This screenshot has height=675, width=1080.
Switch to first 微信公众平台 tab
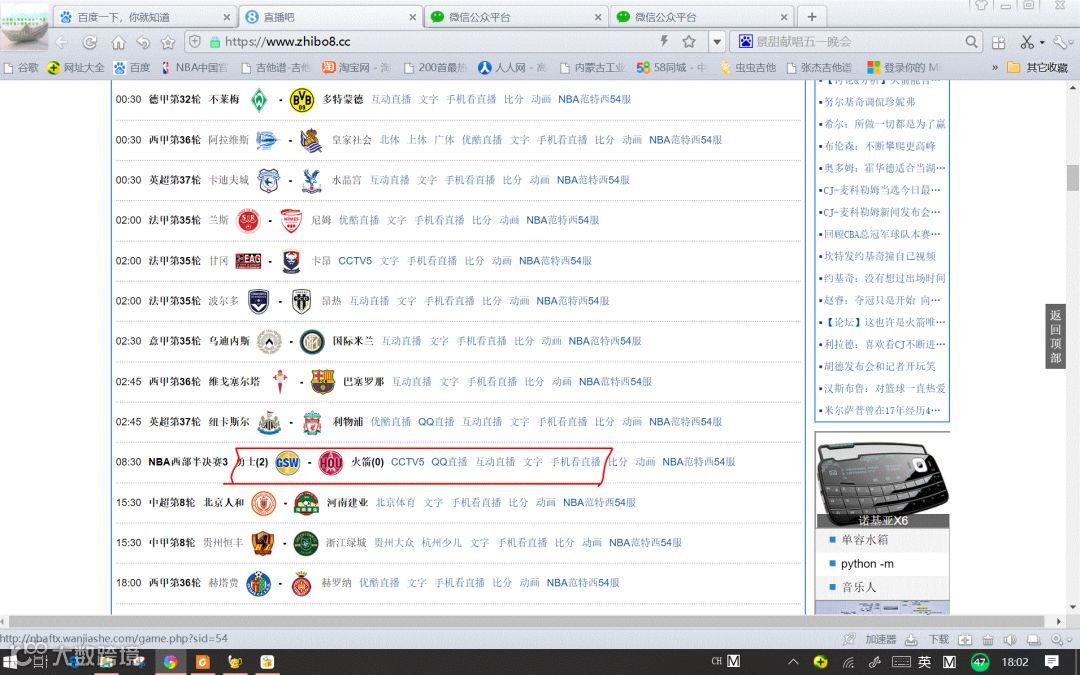(515, 17)
